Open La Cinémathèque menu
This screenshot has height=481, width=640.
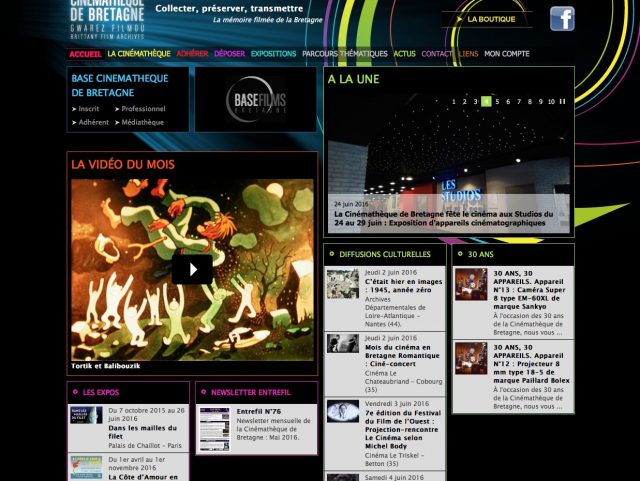pyautogui.click(x=139, y=53)
